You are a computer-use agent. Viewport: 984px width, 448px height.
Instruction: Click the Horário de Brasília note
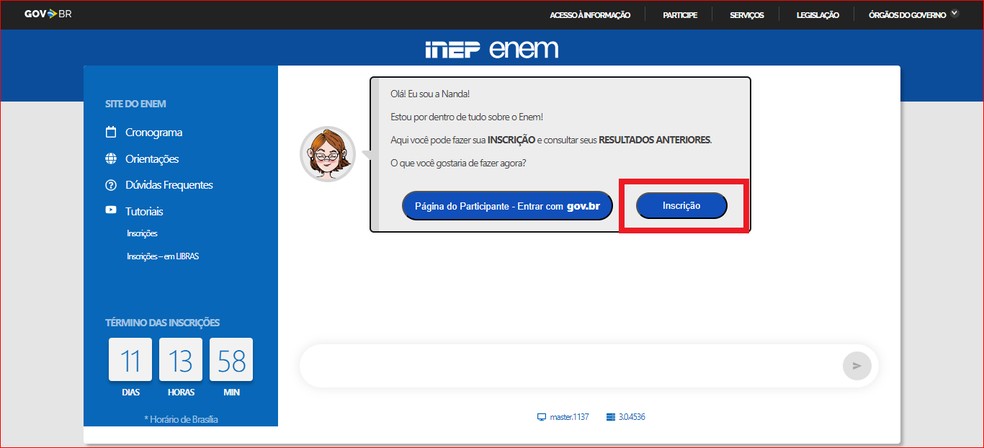(181, 419)
